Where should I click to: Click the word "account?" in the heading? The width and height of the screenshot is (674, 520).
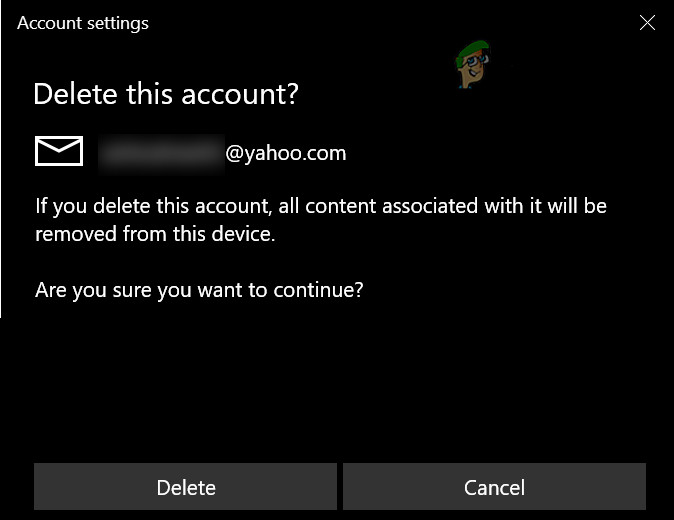coord(240,95)
